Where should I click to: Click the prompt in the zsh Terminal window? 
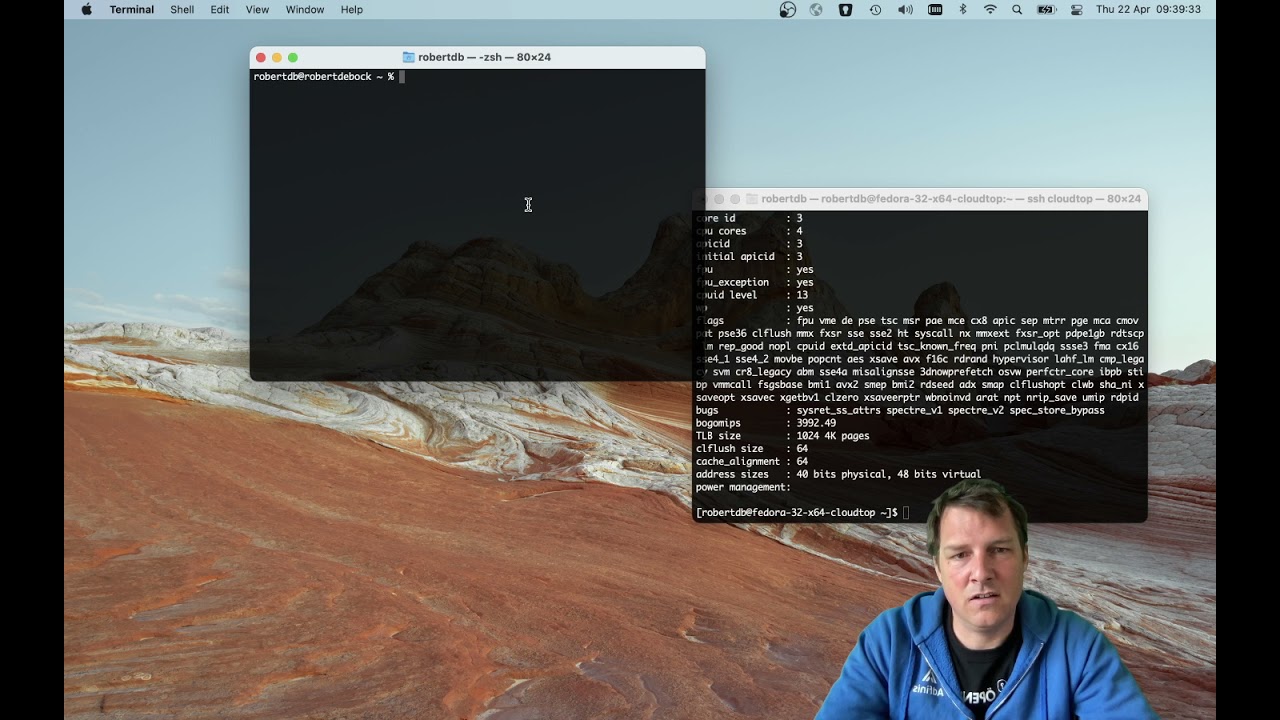(x=323, y=76)
